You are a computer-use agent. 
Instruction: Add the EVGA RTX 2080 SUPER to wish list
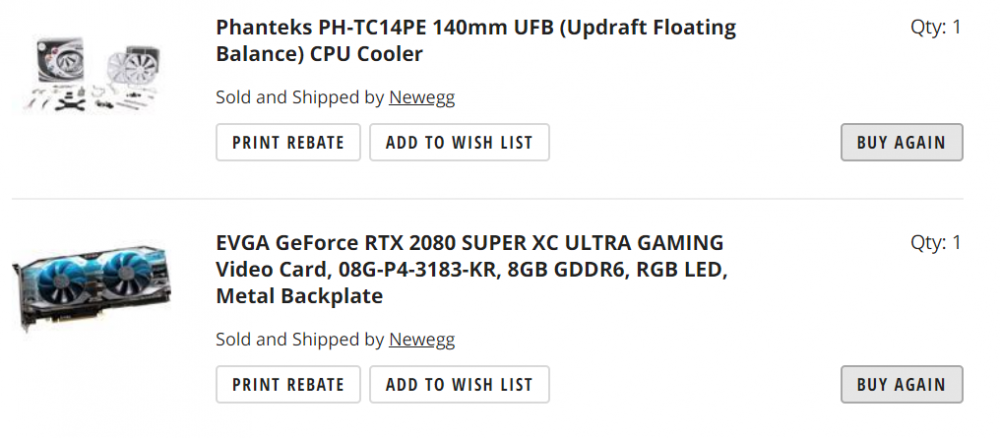click(x=459, y=384)
